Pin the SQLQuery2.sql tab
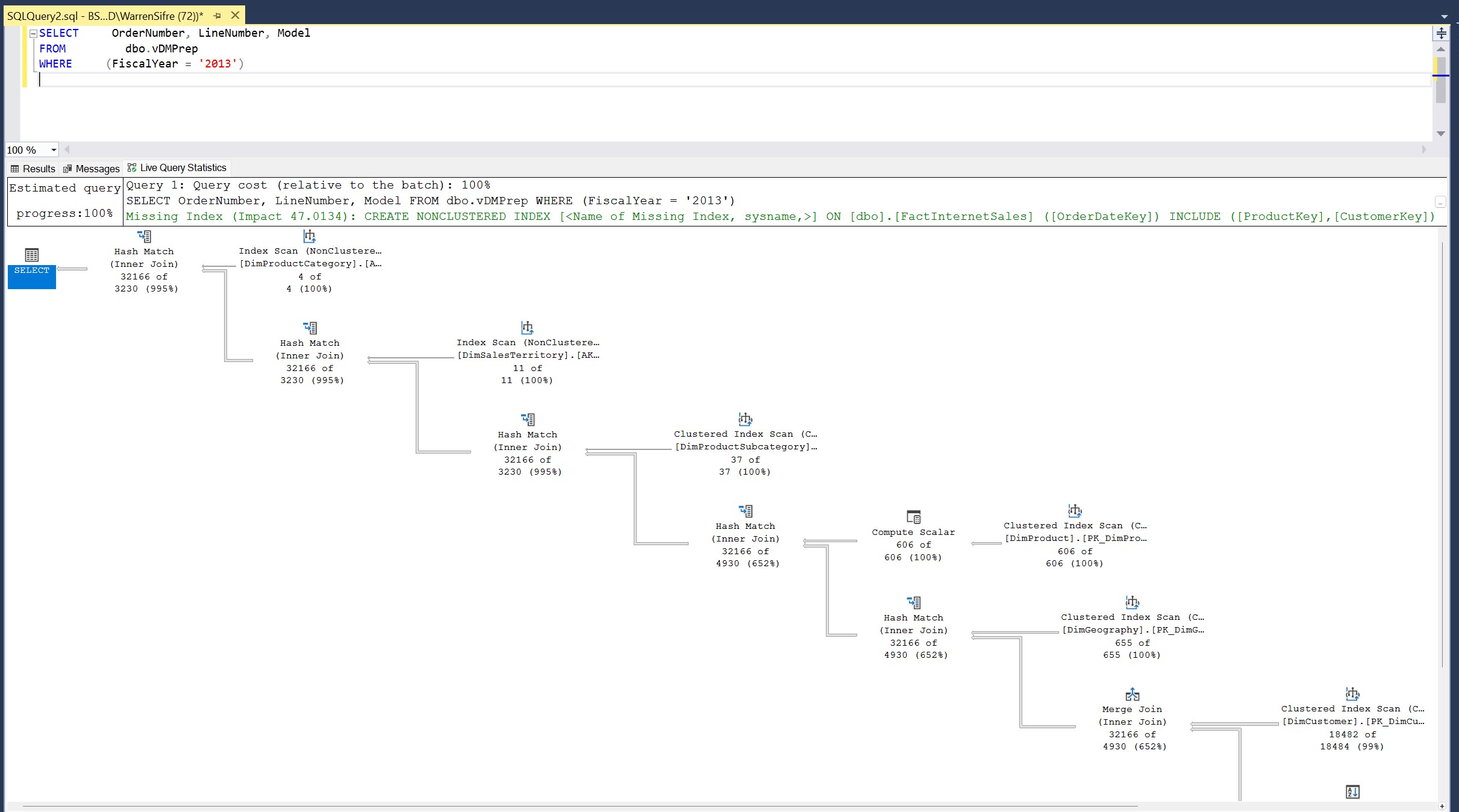The height and width of the screenshot is (812, 1459). coord(217,16)
